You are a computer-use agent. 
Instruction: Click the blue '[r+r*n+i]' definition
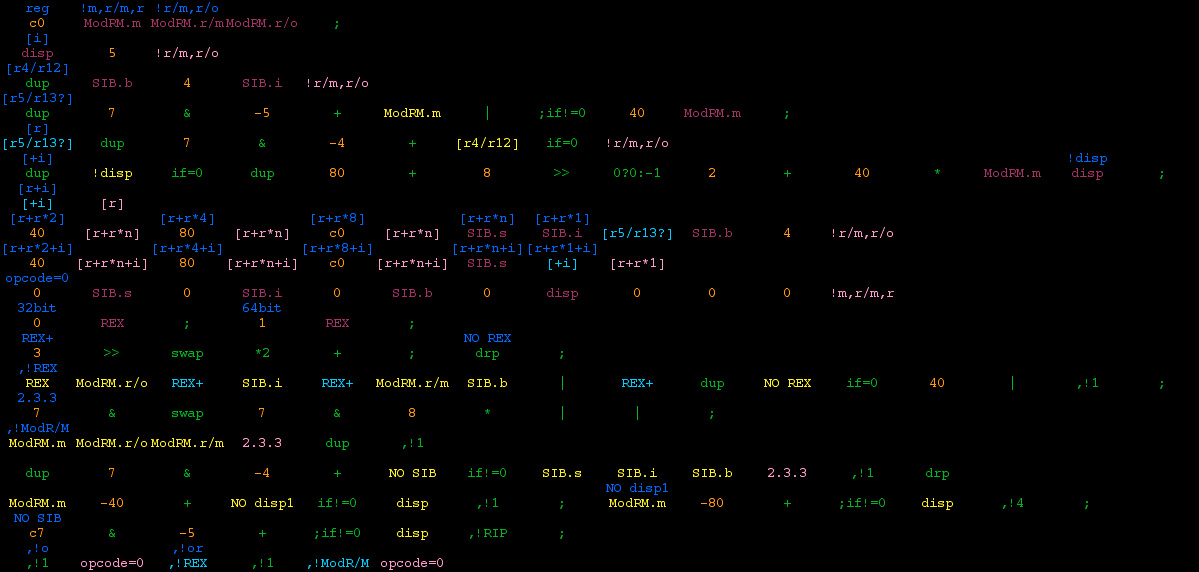[x=487, y=249]
